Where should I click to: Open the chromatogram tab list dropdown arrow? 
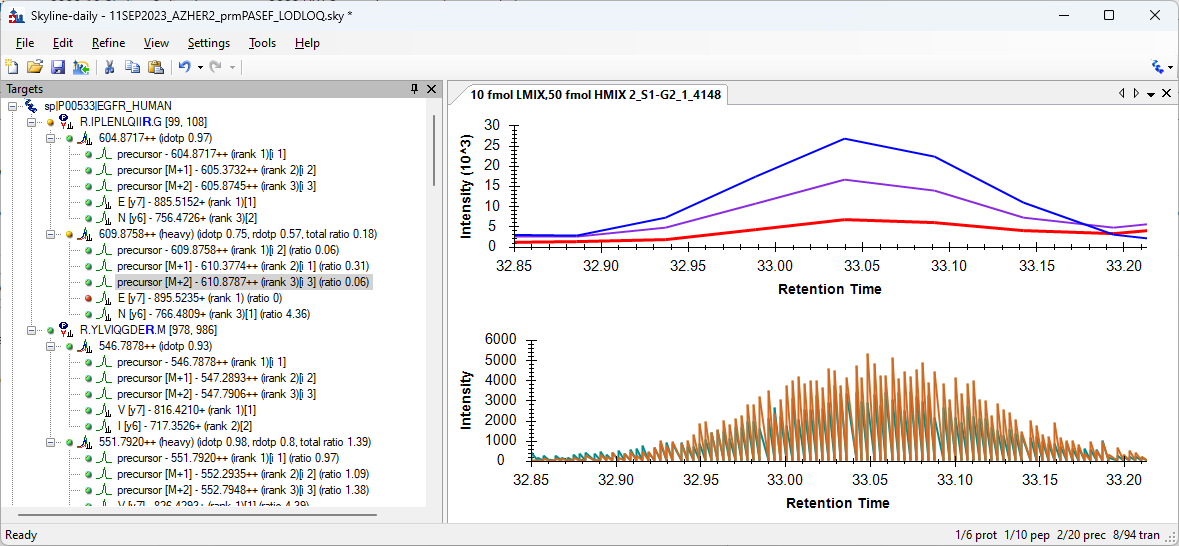click(1151, 94)
